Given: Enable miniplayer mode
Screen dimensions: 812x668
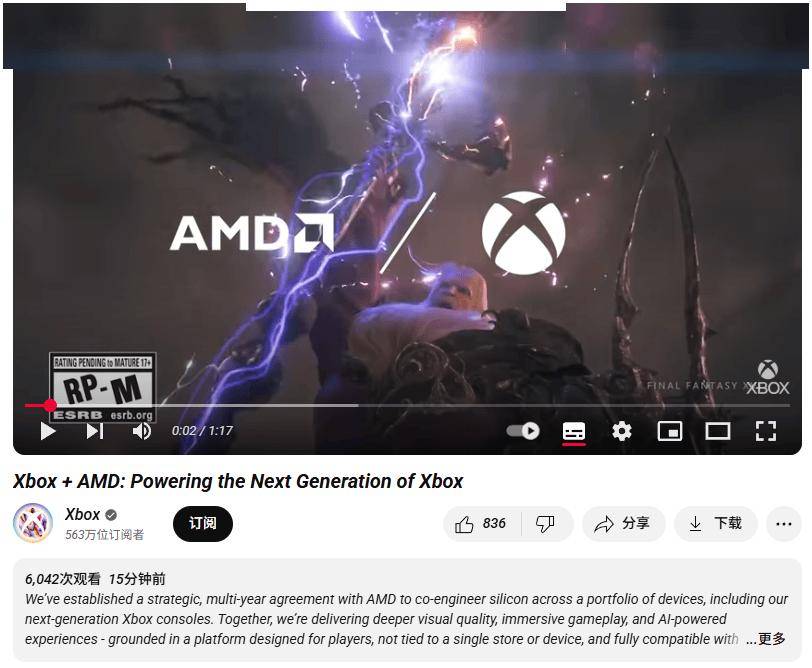Looking at the screenshot, I should [670, 431].
